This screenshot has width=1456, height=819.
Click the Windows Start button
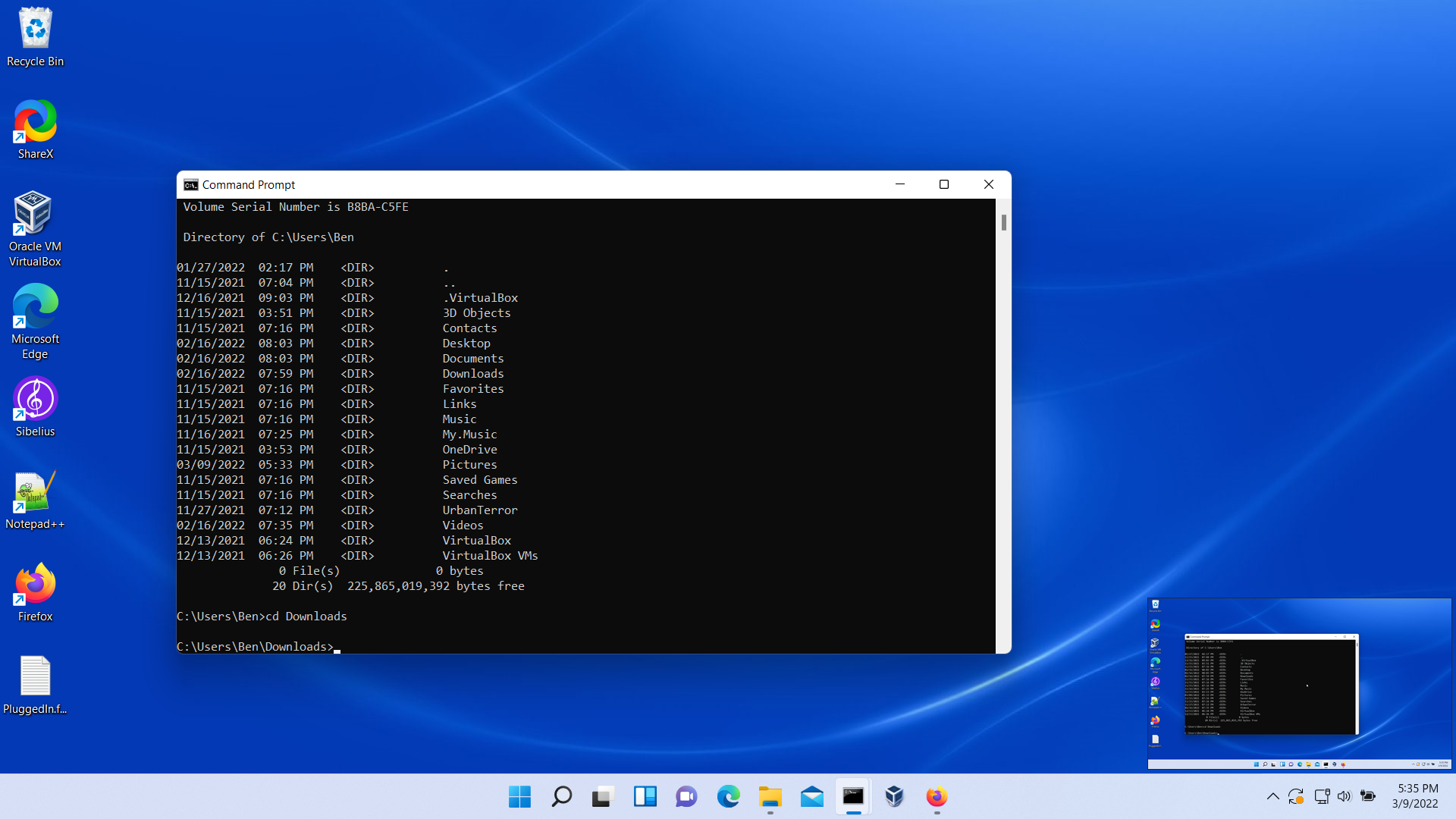click(x=519, y=796)
